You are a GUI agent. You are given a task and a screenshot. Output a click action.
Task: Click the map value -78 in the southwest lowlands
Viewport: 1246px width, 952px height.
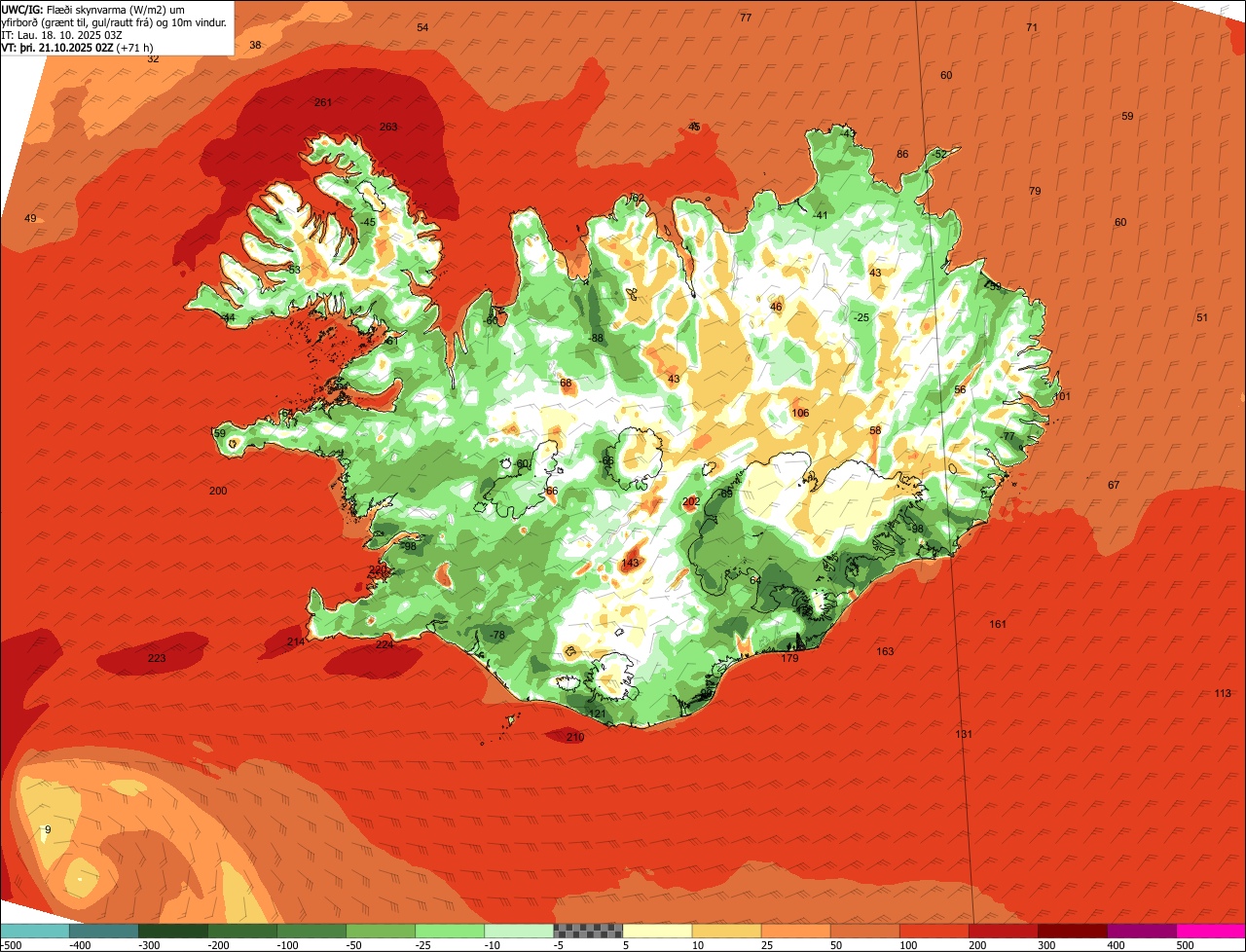point(496,636)
